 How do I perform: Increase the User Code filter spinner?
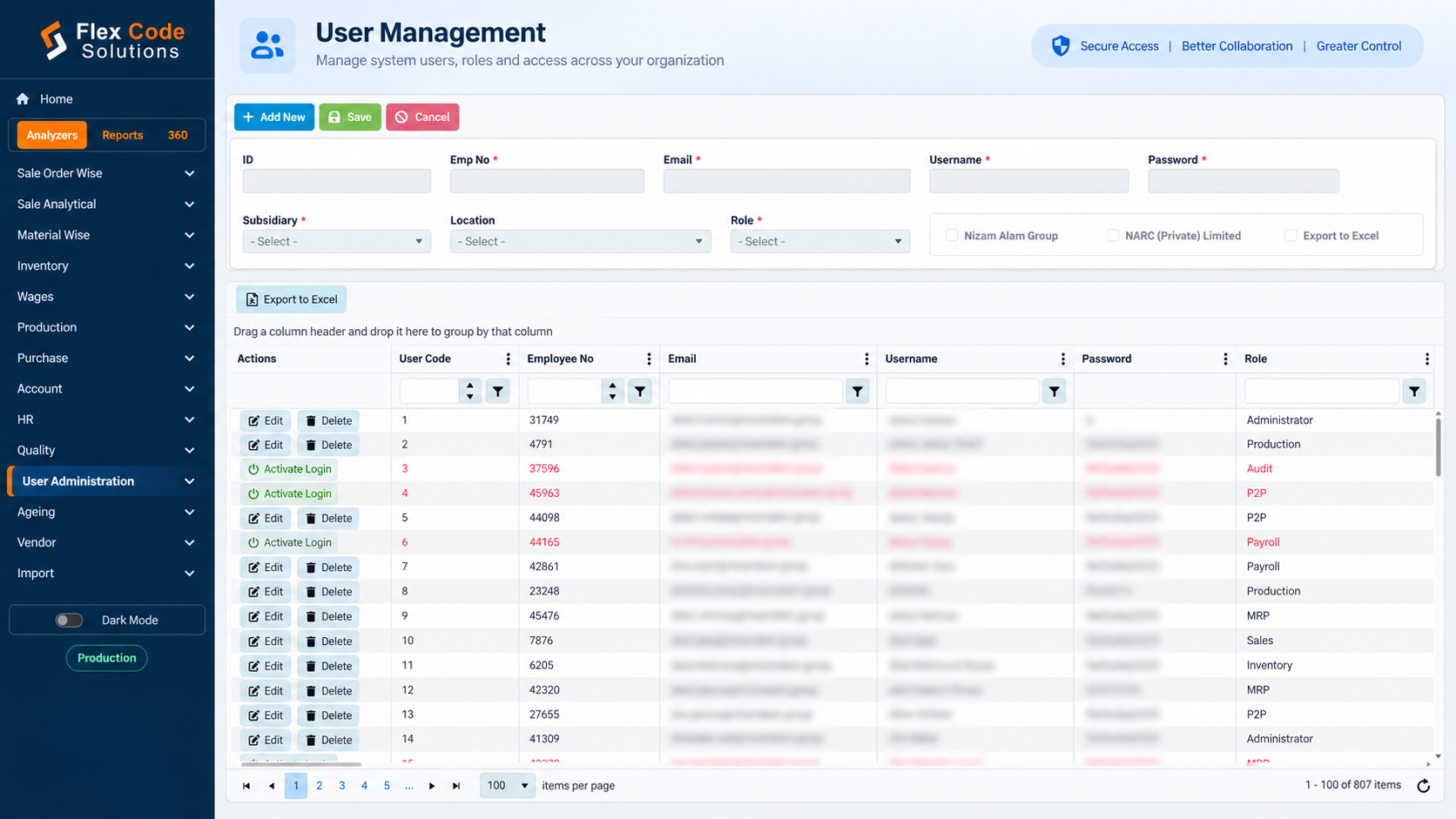[x=470, y=386]
